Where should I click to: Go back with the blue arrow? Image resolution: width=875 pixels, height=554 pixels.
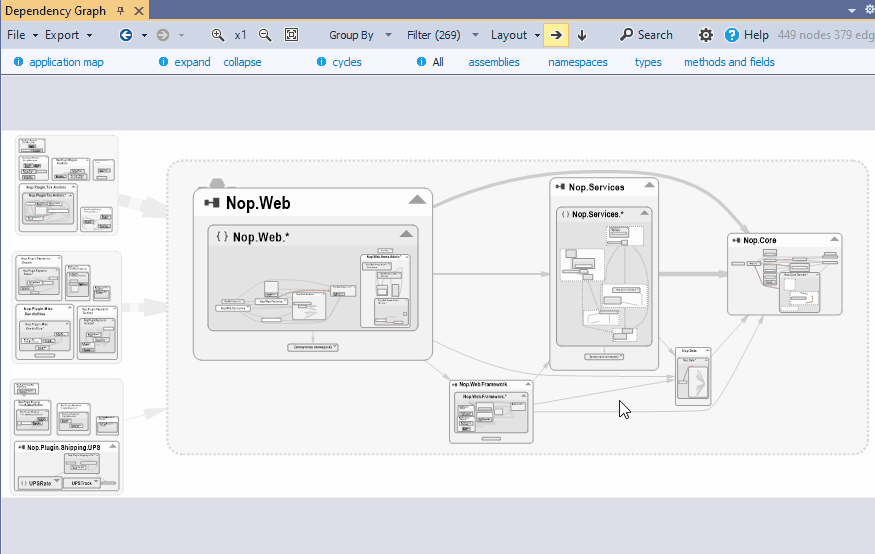pyautogui.click(x=126, y=35)
